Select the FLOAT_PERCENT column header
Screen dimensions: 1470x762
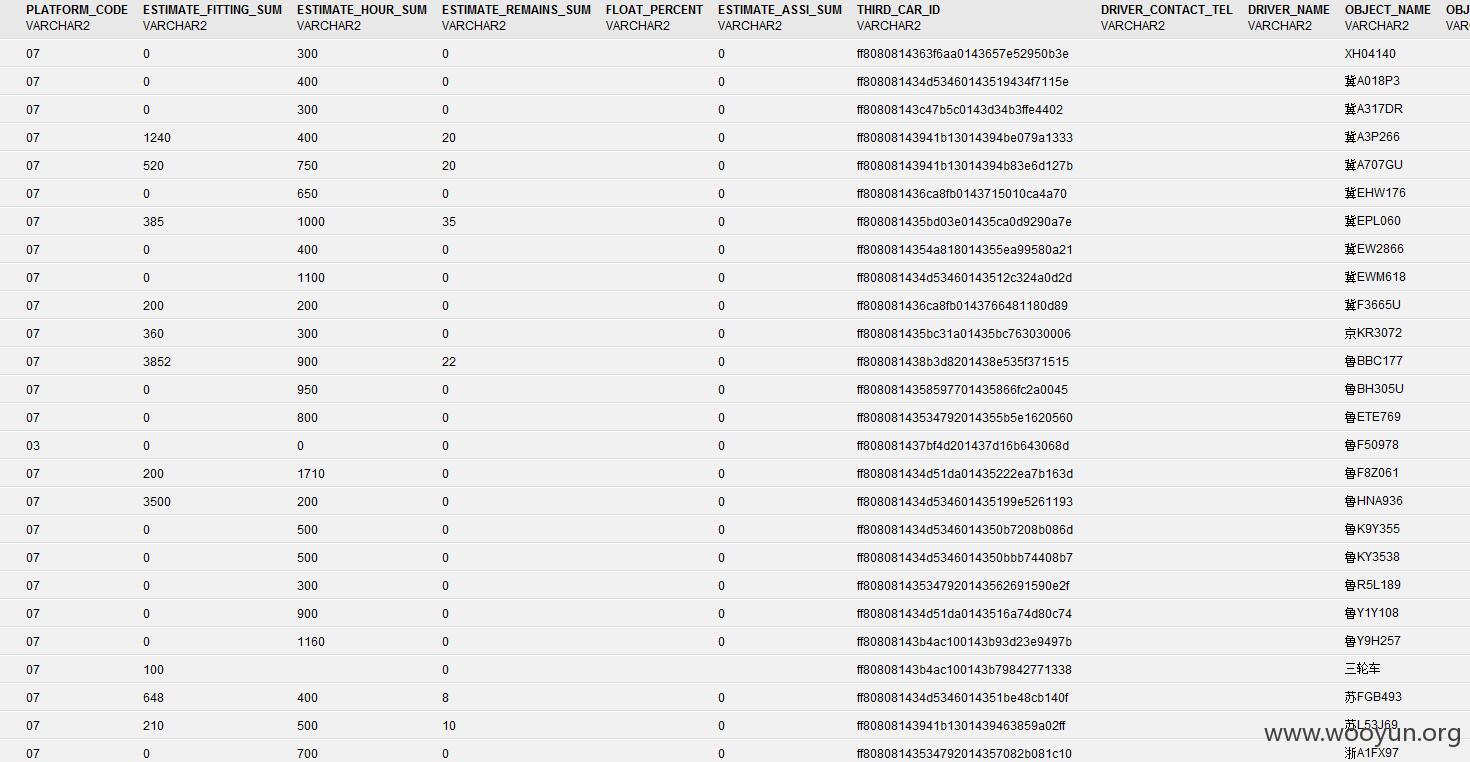pos(654,10)
